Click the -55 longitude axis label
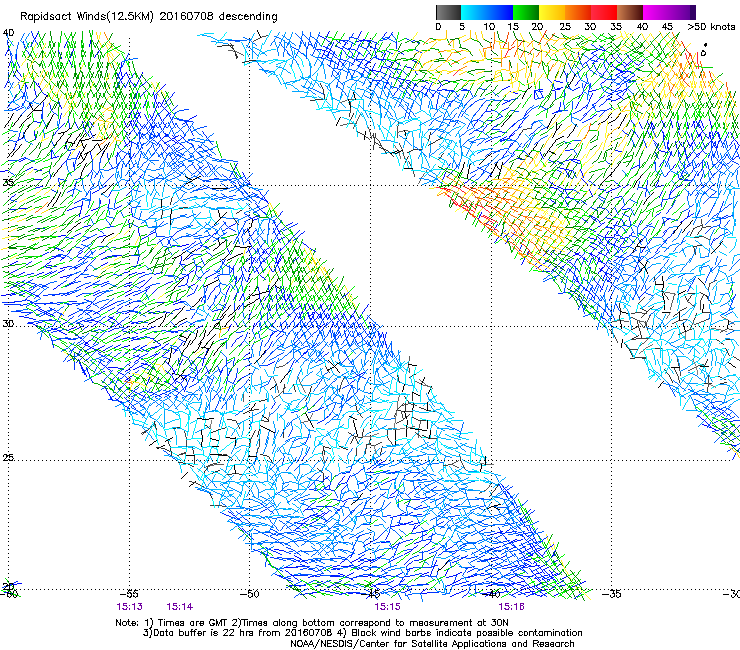 (x=129, y=594)
